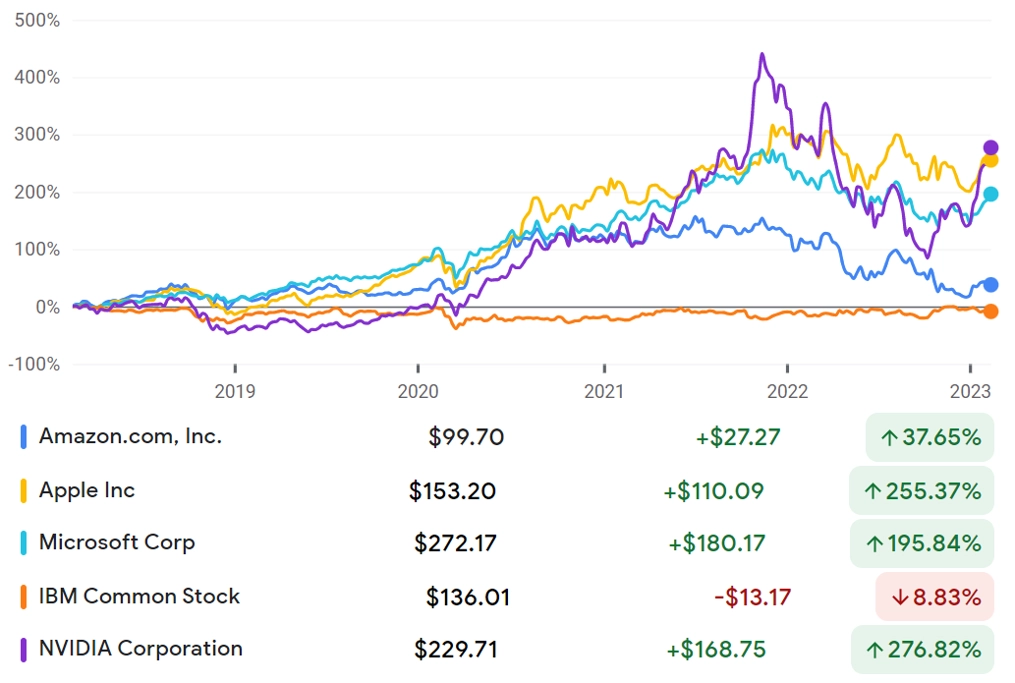This screenshot has width=1015, height=683.
Task: Click the green 255.37% change badge
Action: click(x=921, y=491)
